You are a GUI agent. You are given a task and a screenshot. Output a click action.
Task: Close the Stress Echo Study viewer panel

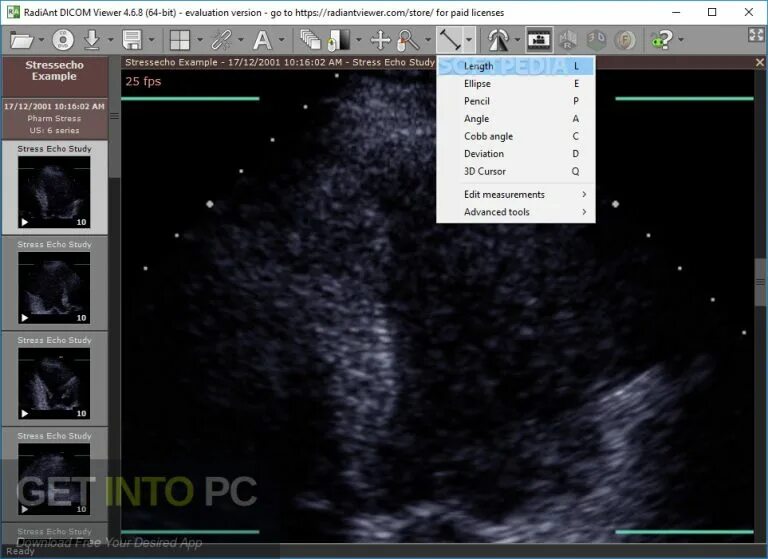pyautogui.click(x=760, y=62)
